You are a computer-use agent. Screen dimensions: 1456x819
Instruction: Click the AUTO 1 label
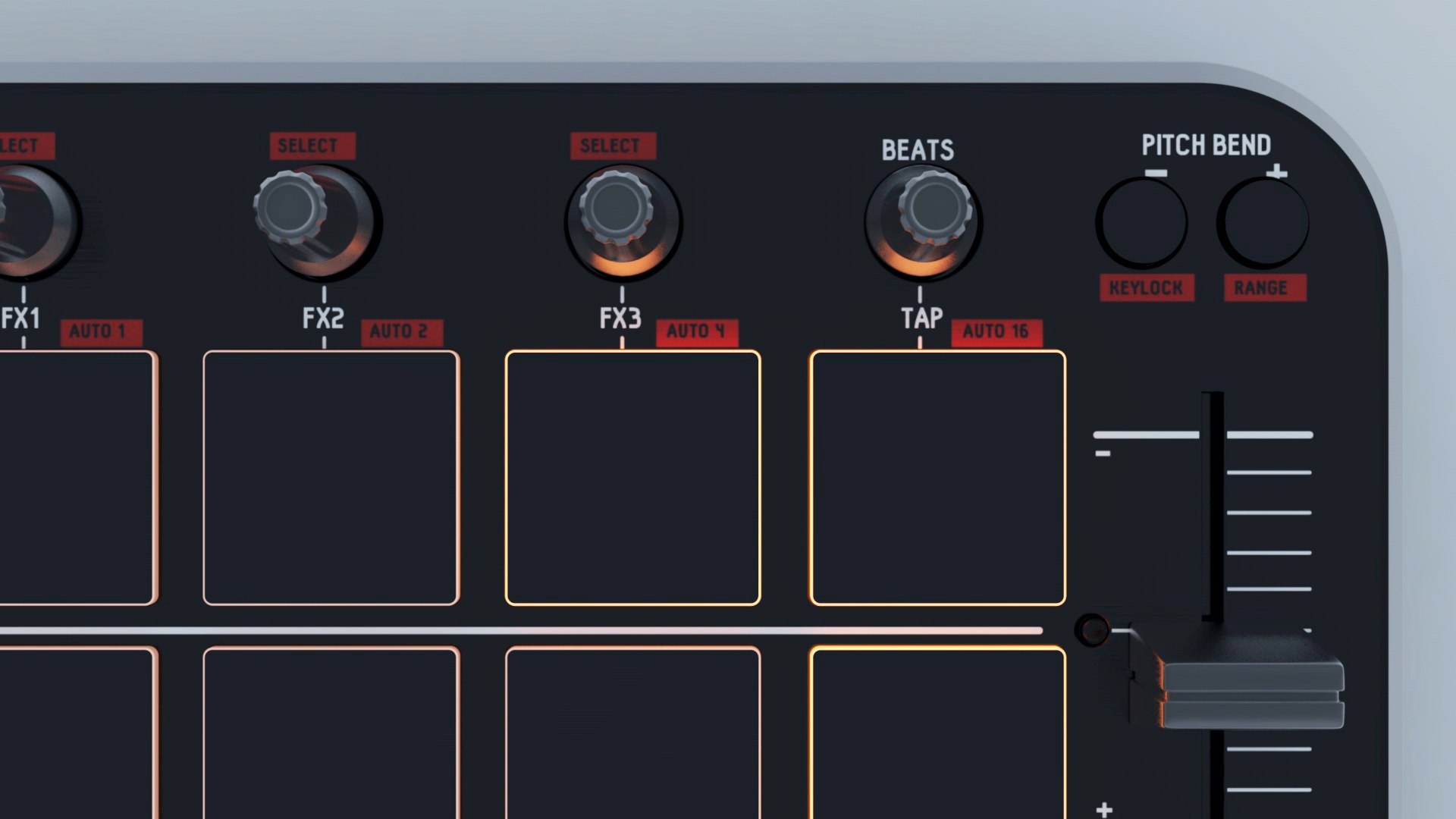(x=102, y=332)
